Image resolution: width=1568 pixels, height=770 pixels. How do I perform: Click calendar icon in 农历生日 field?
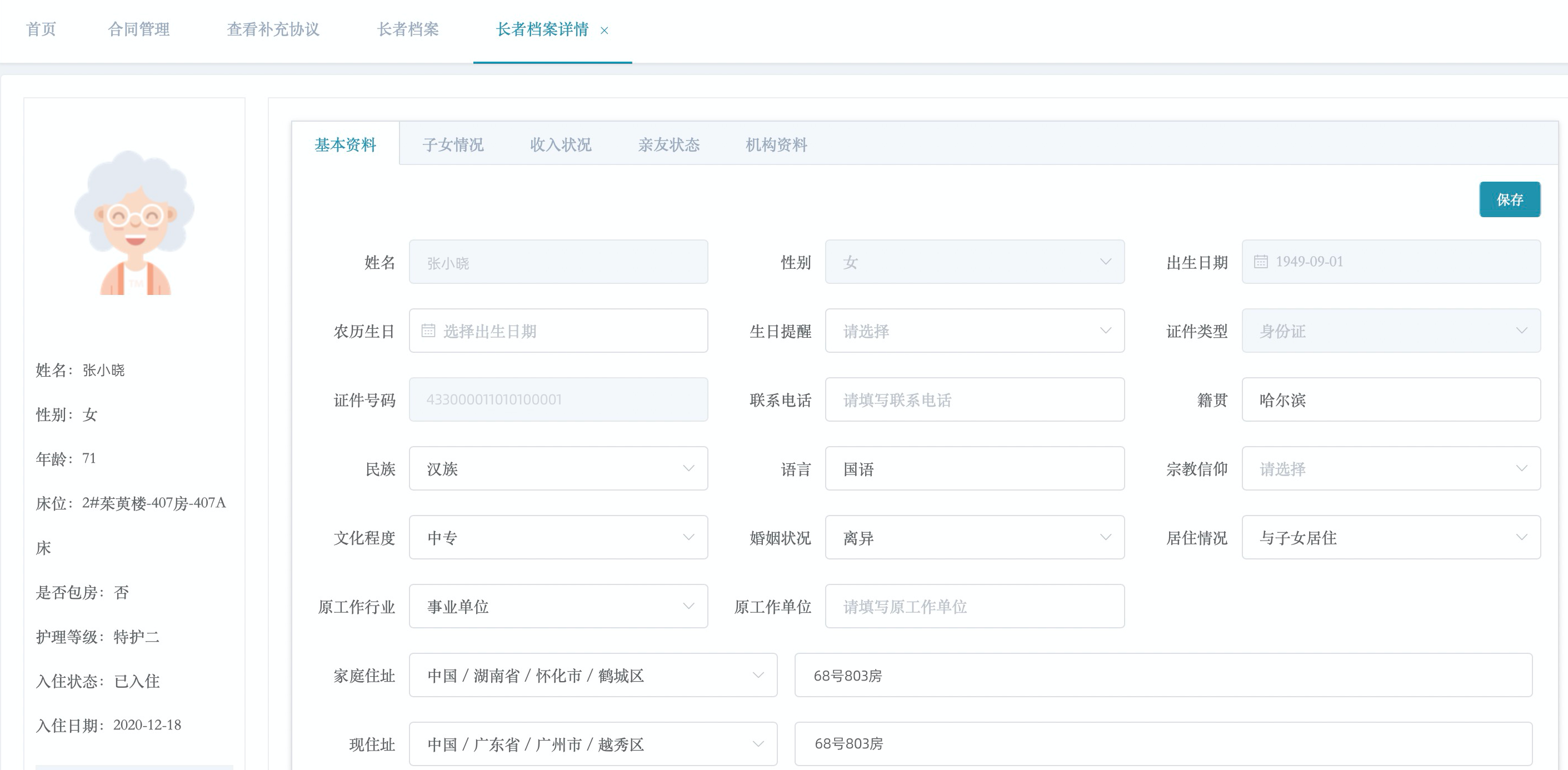point(428,331)
